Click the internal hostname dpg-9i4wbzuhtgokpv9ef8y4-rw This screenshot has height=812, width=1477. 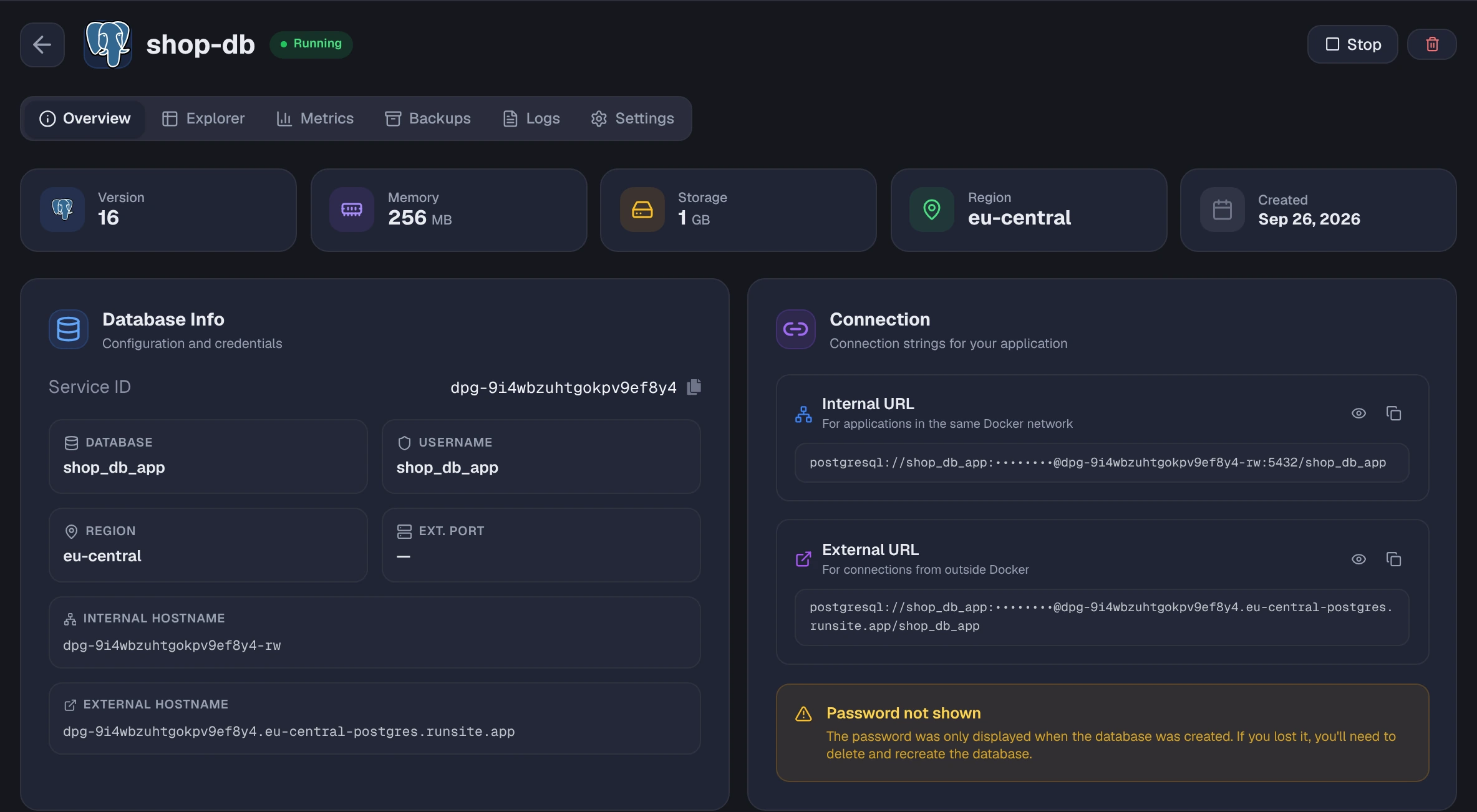pyautogui.click(x=172, y=645)
